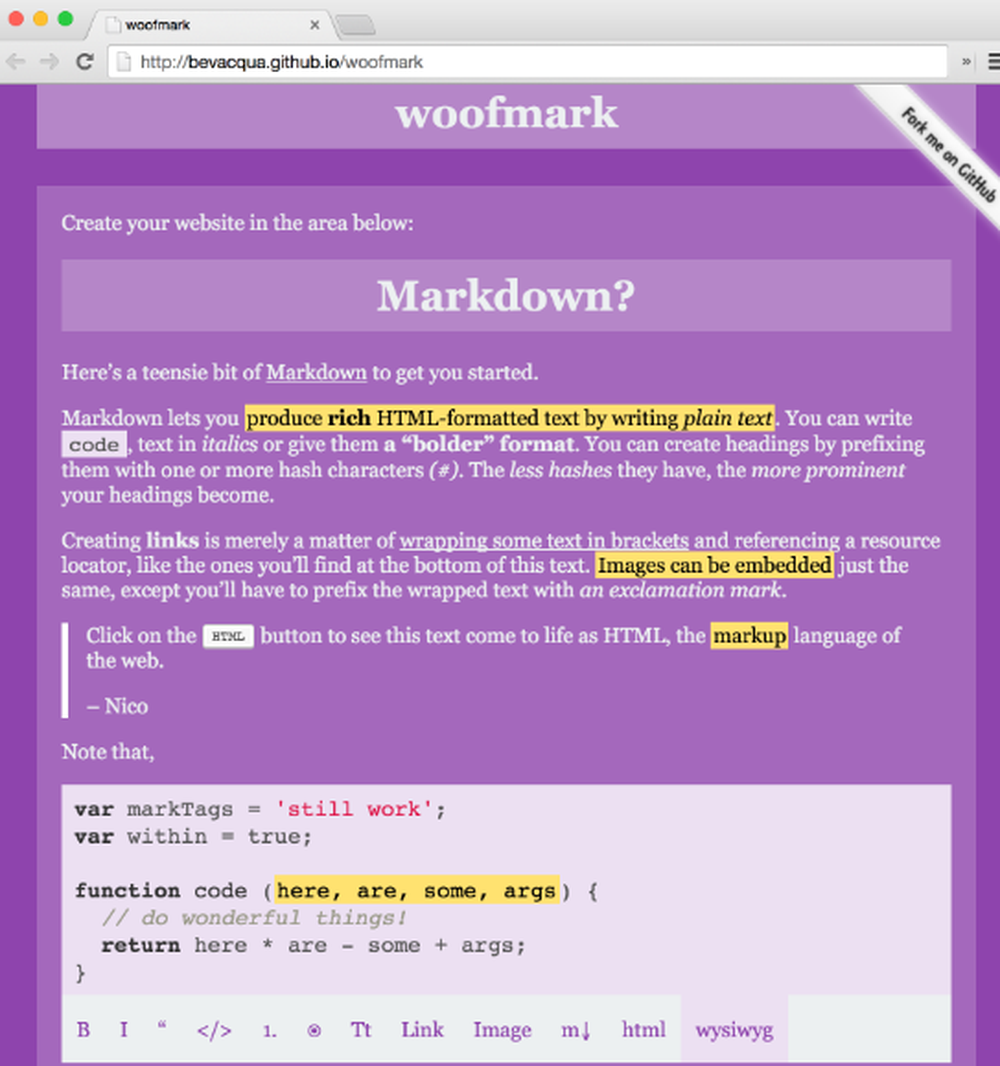
Task: Select the wysiwyg editor mode
Action: point(734,1029)
